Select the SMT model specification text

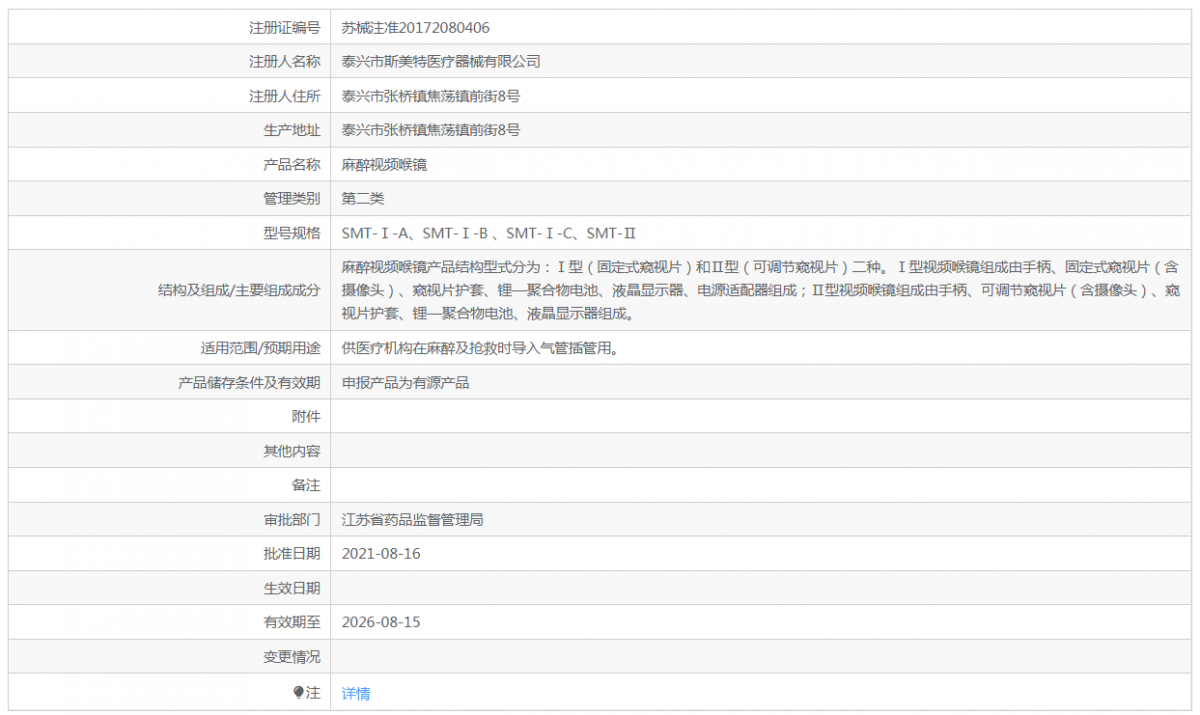click(x=489, y=233)
